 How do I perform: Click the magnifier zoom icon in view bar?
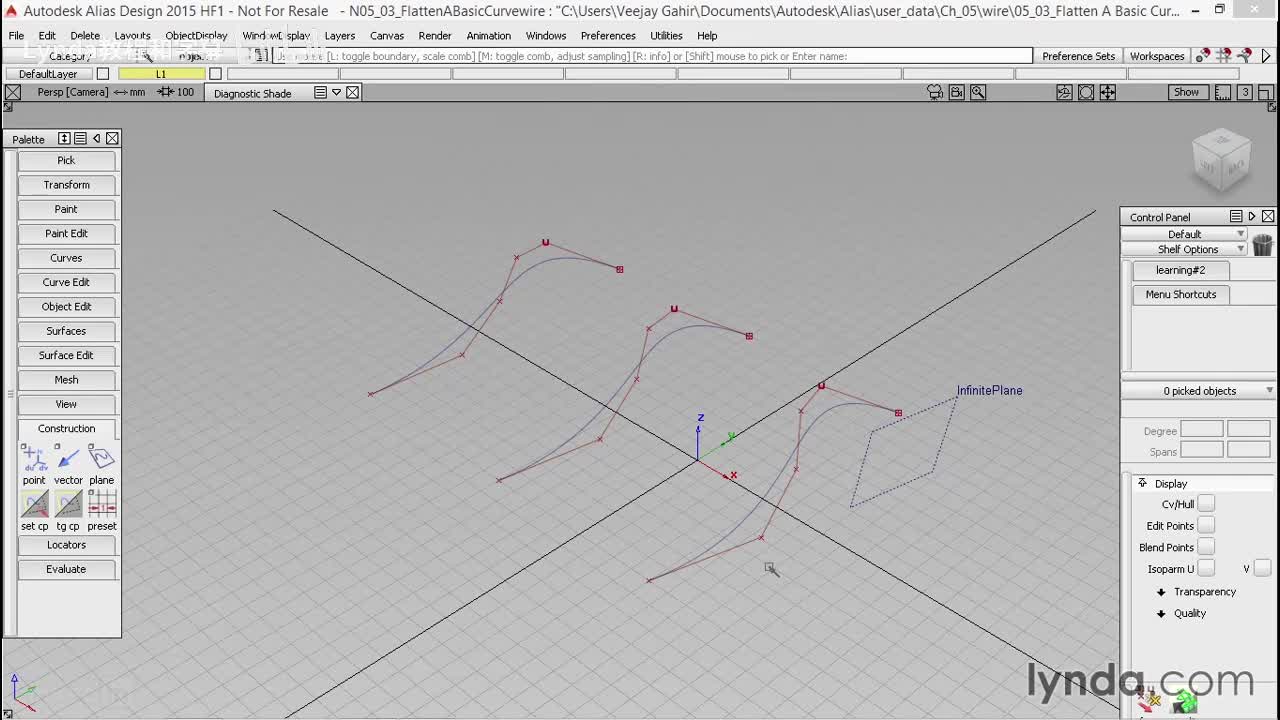point(978,92)
